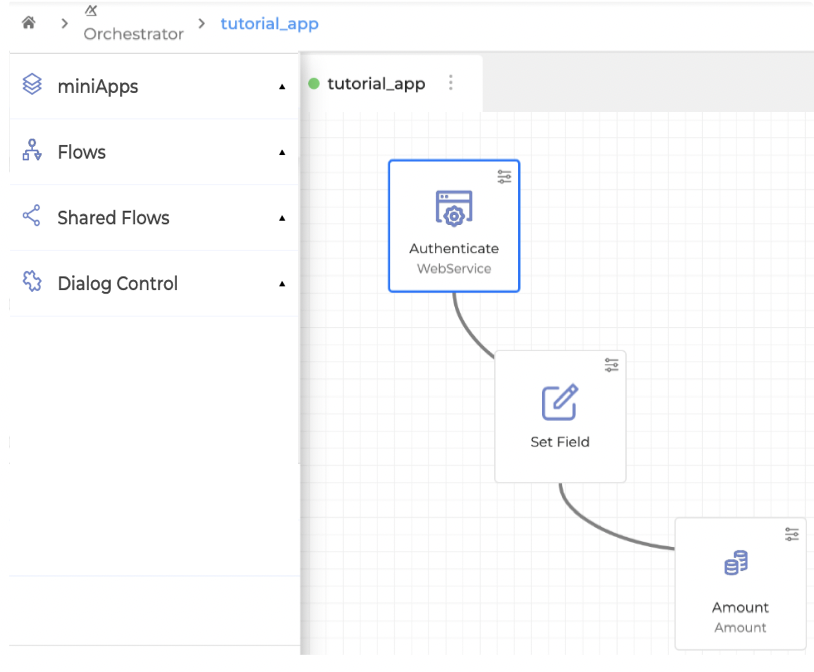Open settings sliders on Authenticate node
Screen dimensions: 814x672
[x=504, y=176]
